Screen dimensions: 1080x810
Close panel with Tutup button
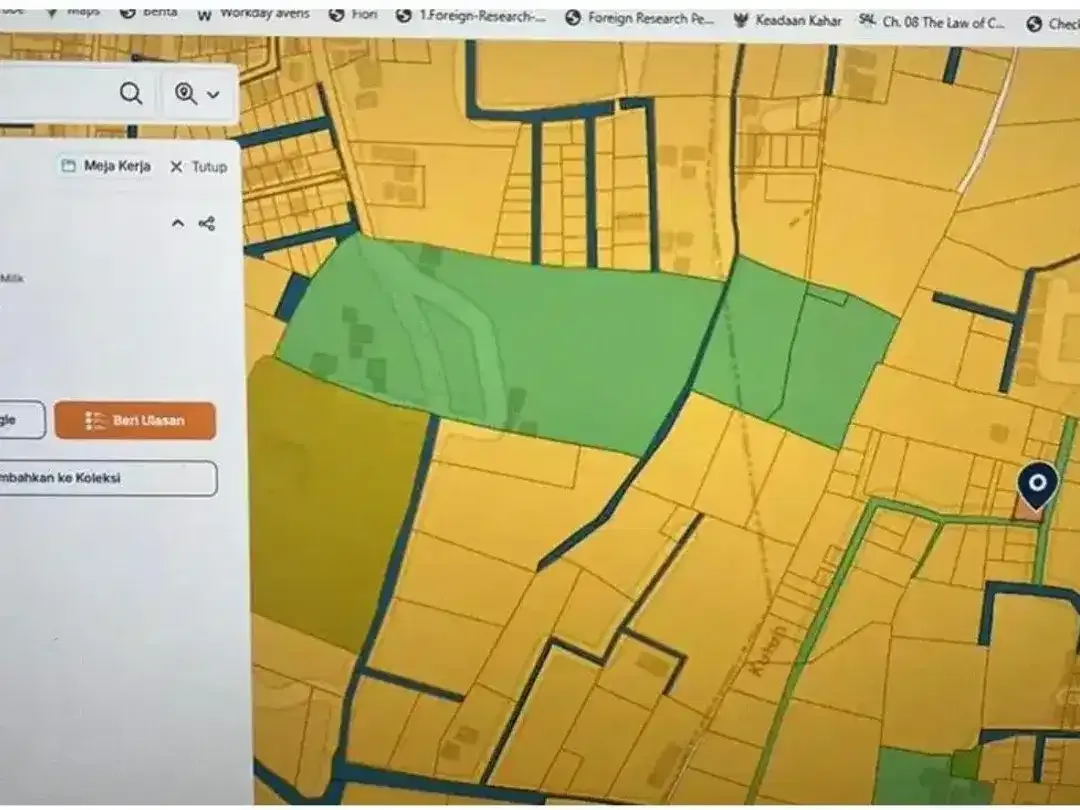[x=198, y=167]
